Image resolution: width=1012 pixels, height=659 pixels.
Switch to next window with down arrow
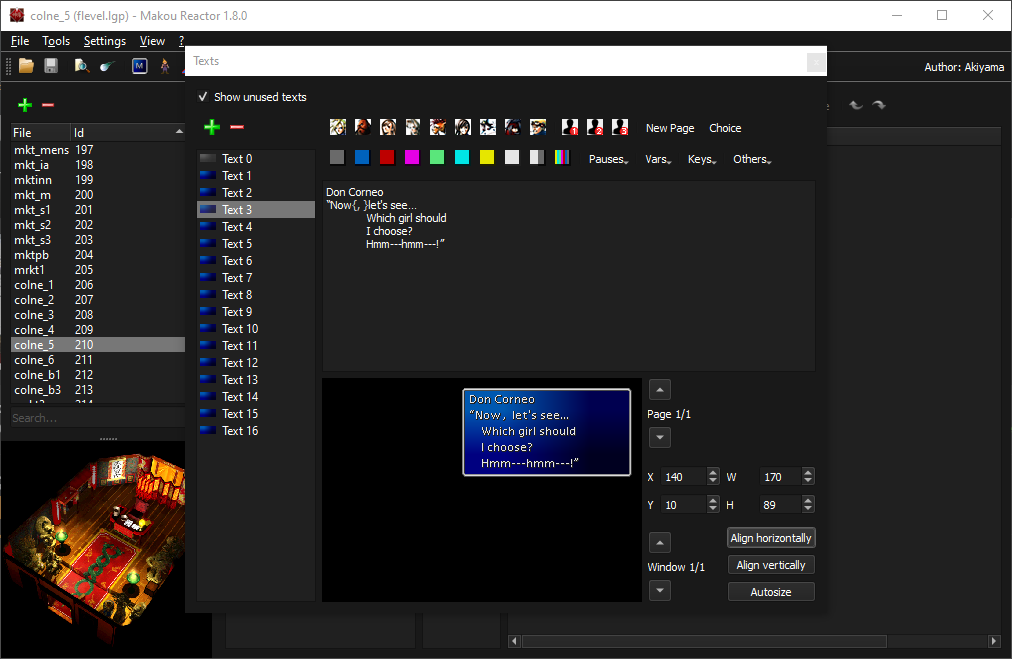pos(660,591)
